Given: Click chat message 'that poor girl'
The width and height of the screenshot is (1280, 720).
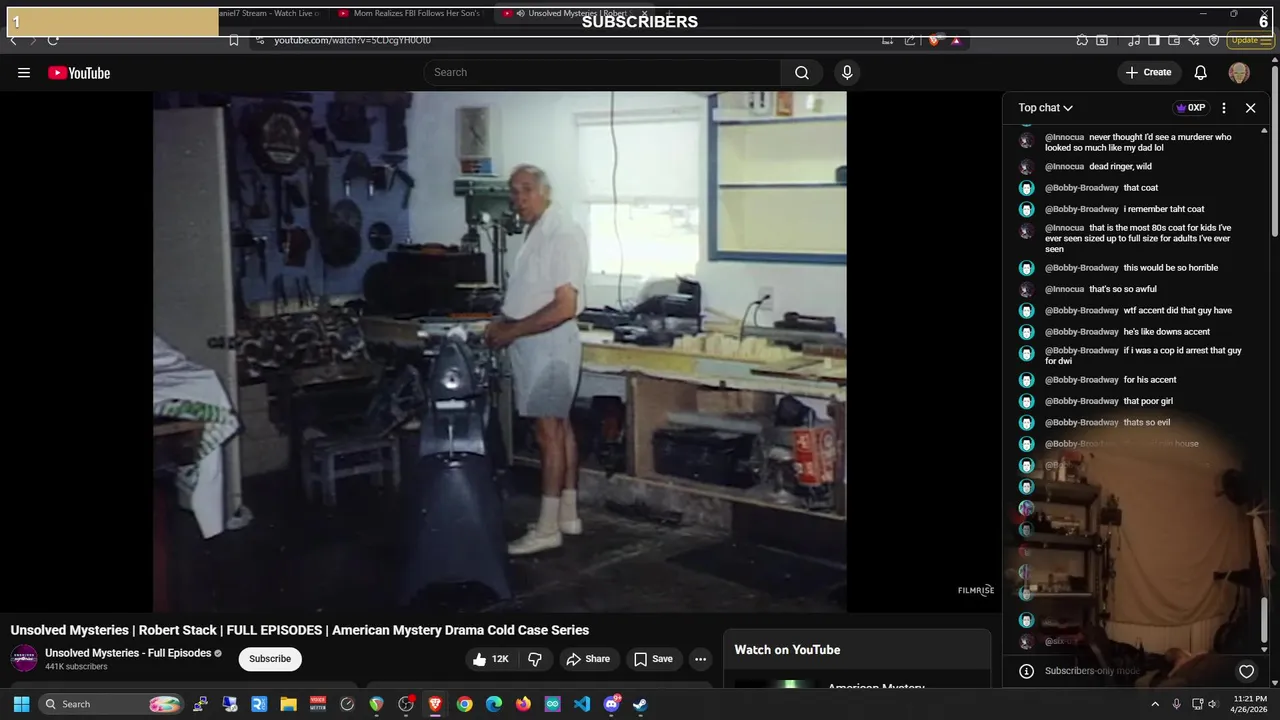Looking at the screenshot, I should [x=1148, y=401].
